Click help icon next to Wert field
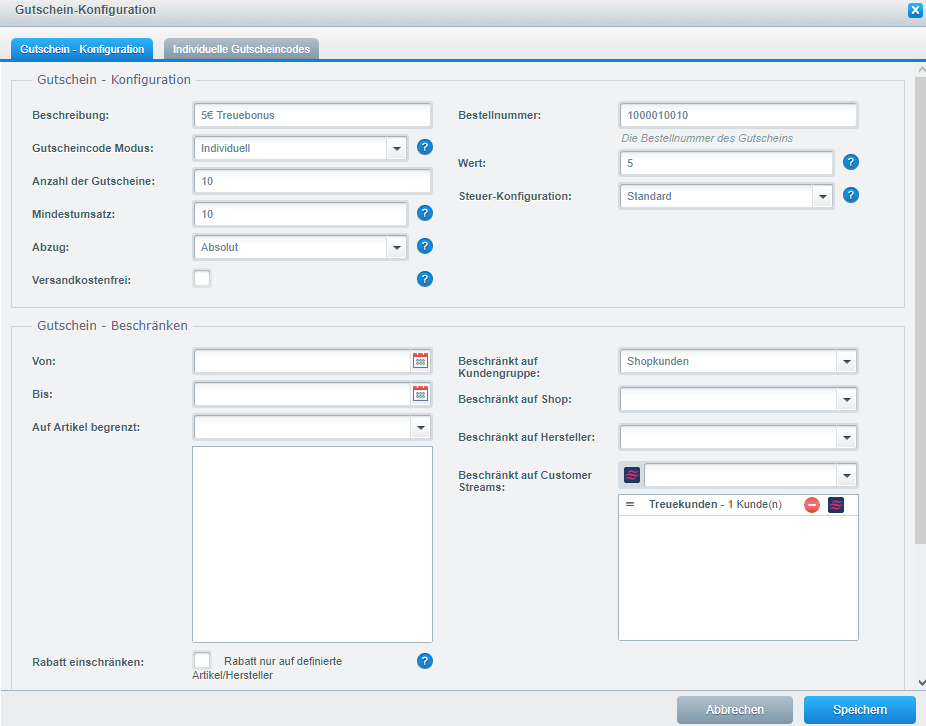Image resolution: width=926 pixels, height=726 pixels. [x=851, y=162]
